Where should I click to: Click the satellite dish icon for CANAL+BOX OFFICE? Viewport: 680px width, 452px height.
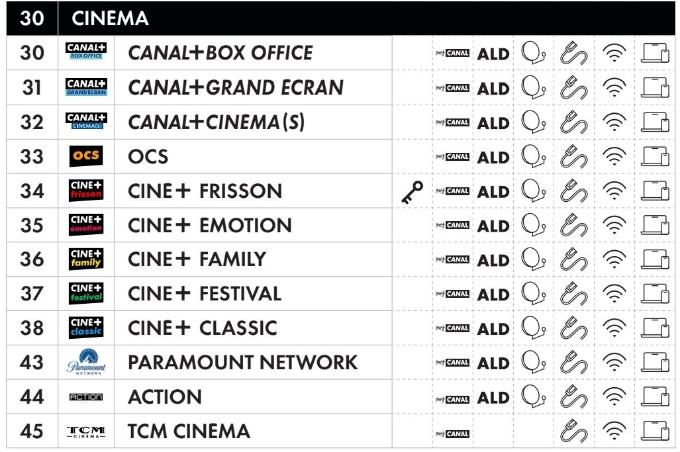(x=533, y=53)
